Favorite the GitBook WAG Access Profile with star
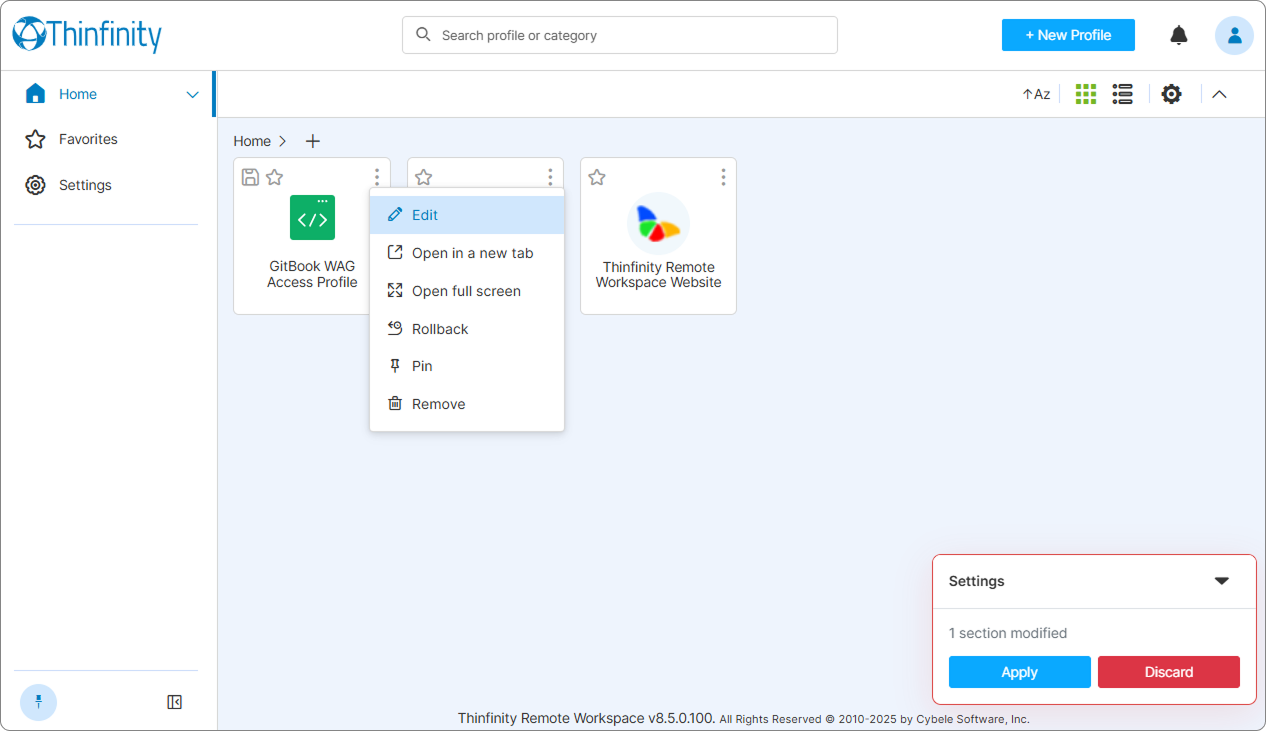Screen dimensions: 1266x731 (275, 177)
